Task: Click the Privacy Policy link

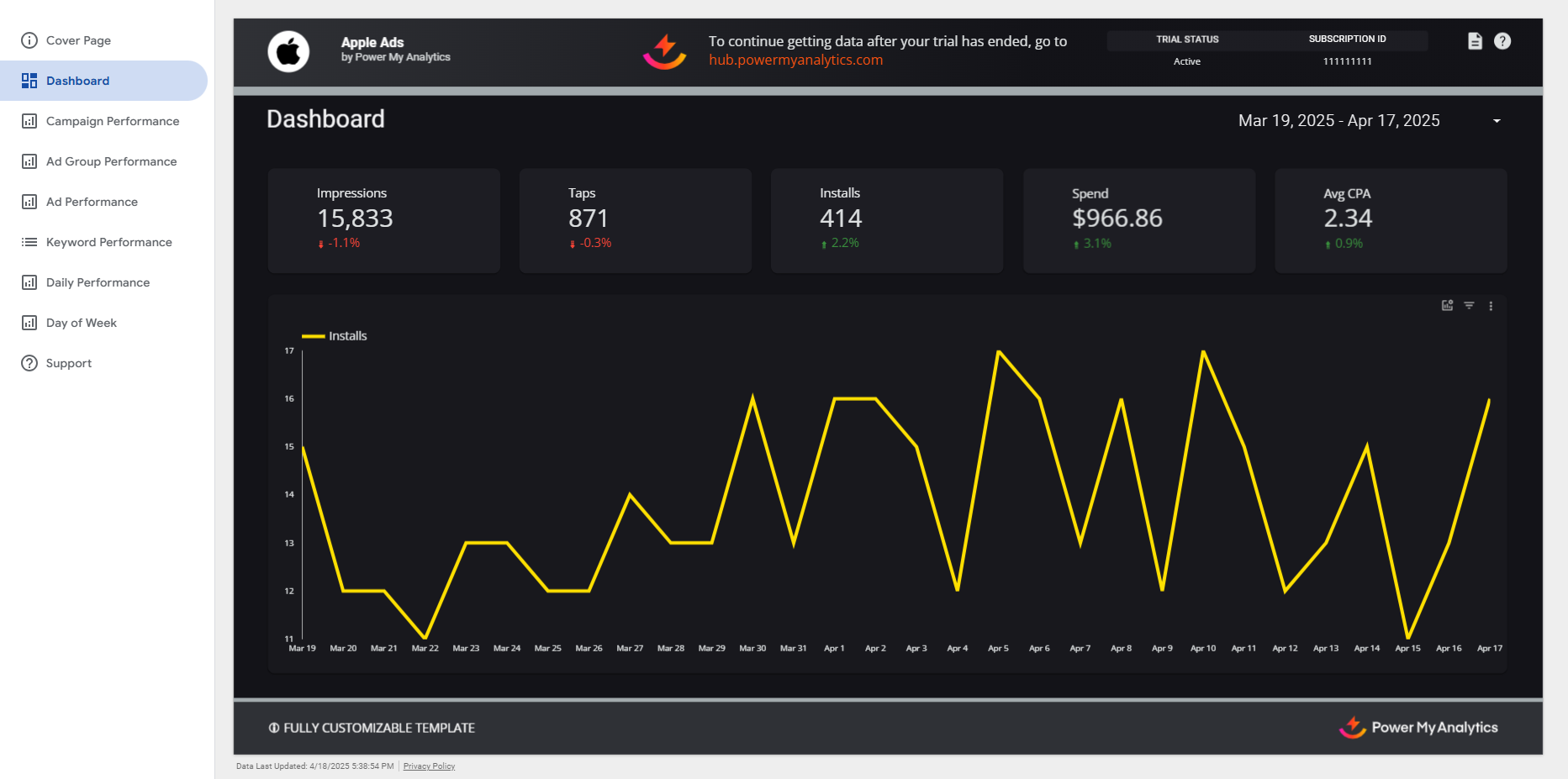Action: (x=429, y=766)
